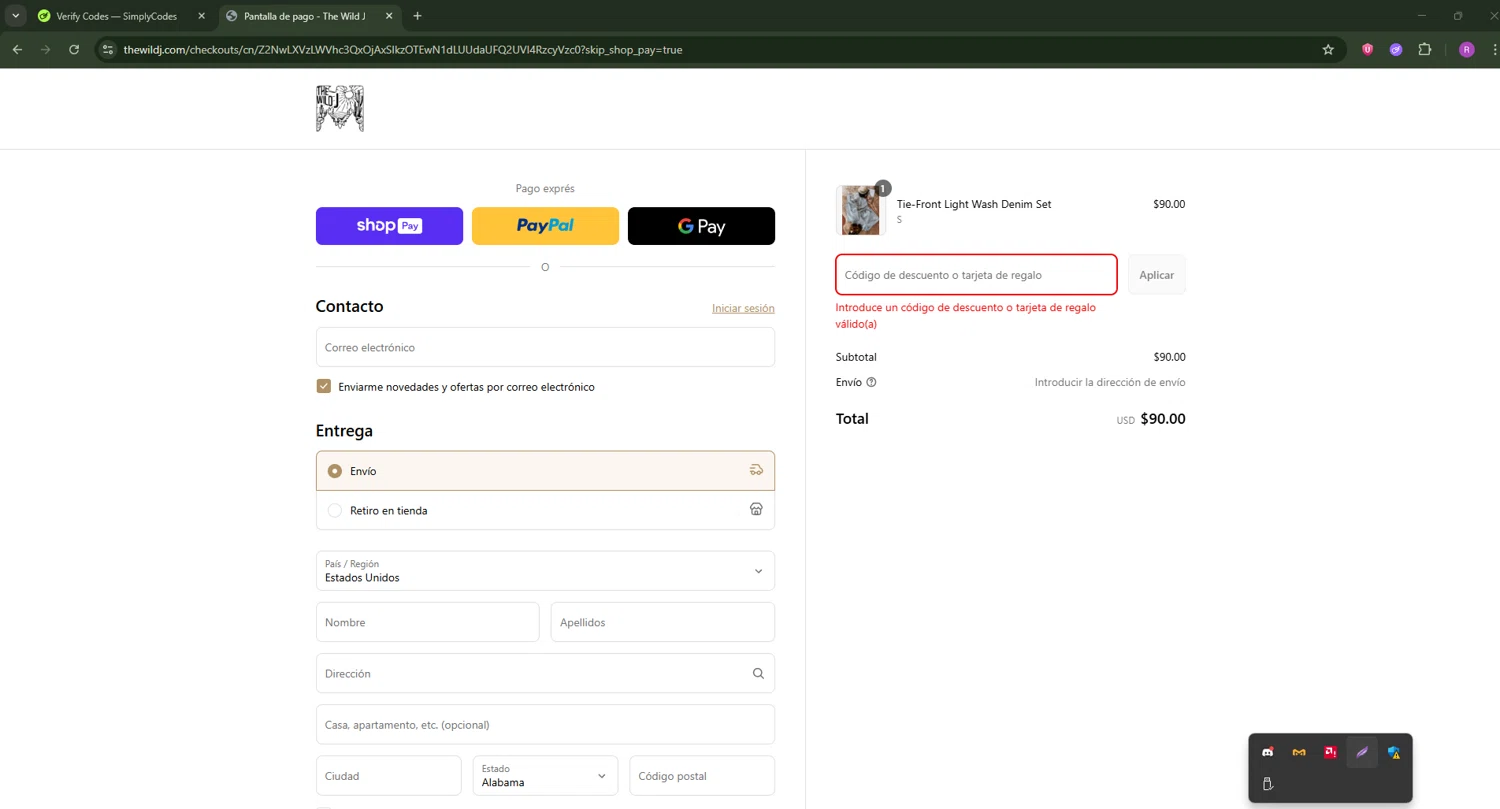The image size is (1500, 809).
Task: Open Windows Security shield tray icon
Action: tap(1394, 752)
